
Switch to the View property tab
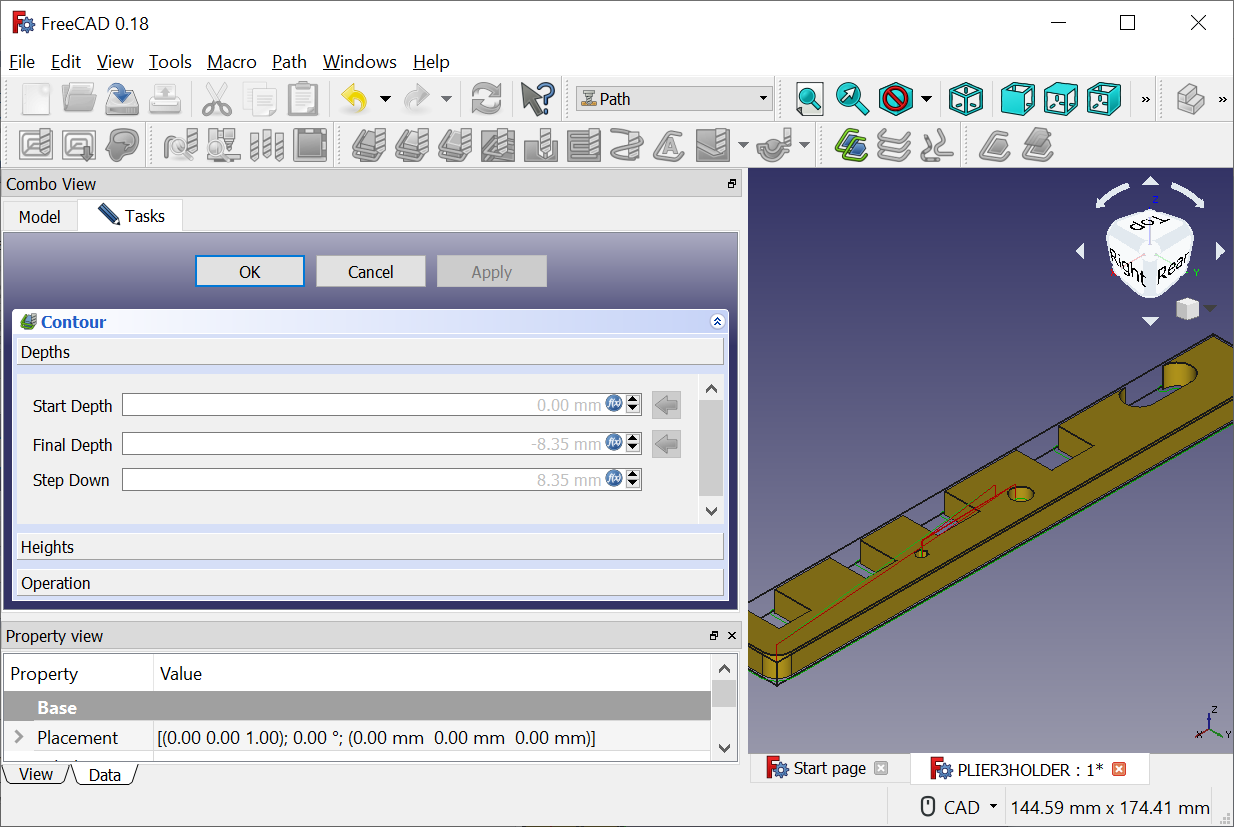click(x=36, y=774)
